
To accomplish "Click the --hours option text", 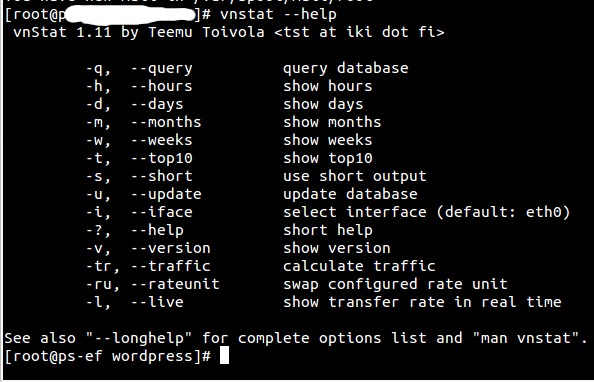I will 162,86.
